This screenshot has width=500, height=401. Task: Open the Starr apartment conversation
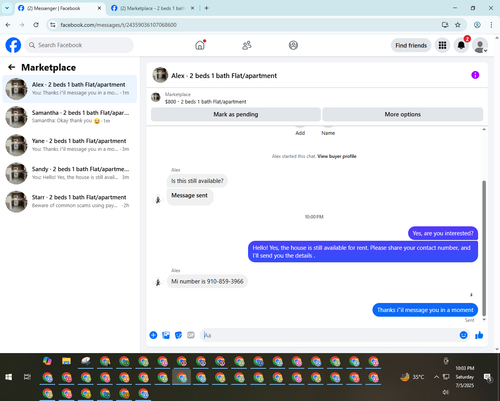click(69, 201)
